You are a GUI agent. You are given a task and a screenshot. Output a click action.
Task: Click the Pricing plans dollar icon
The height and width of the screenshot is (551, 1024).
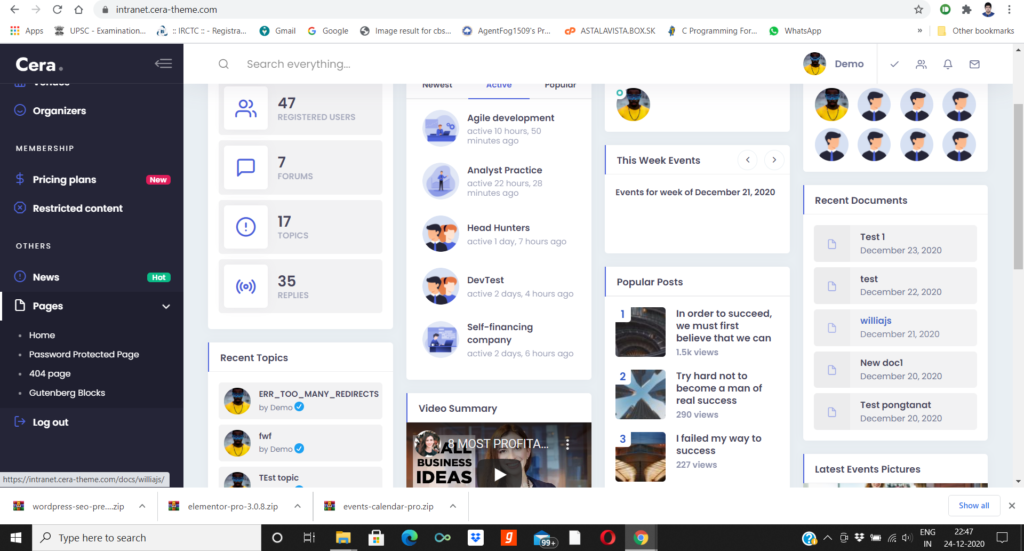pos(20,179)
